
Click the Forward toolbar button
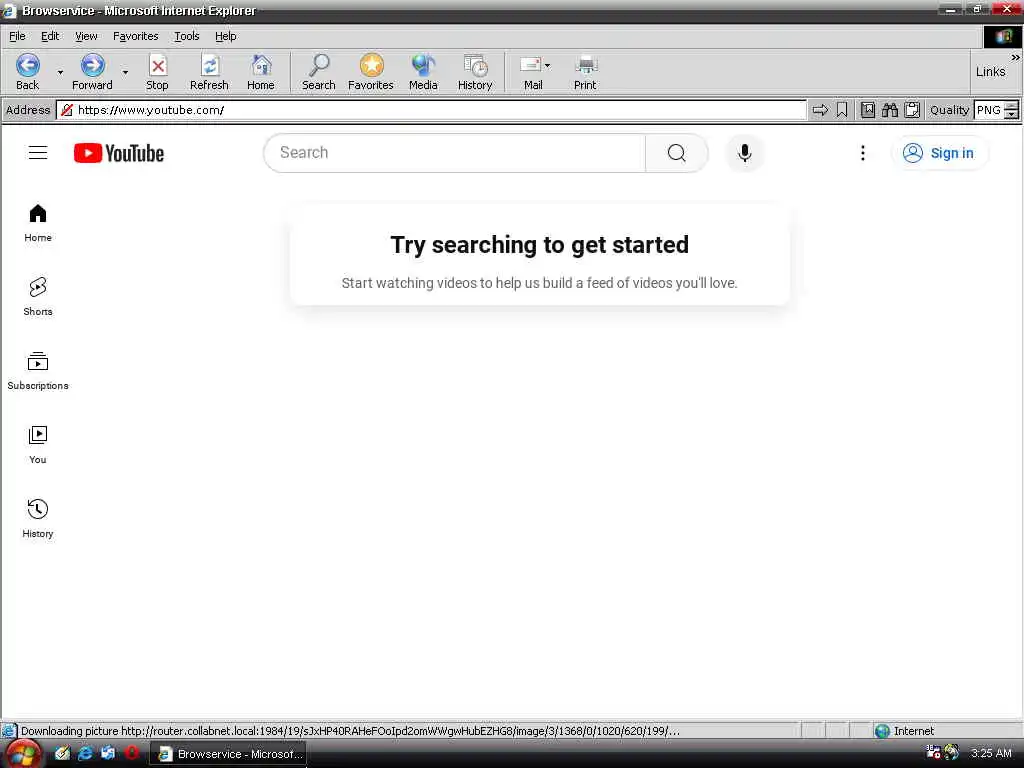point(92,72)
